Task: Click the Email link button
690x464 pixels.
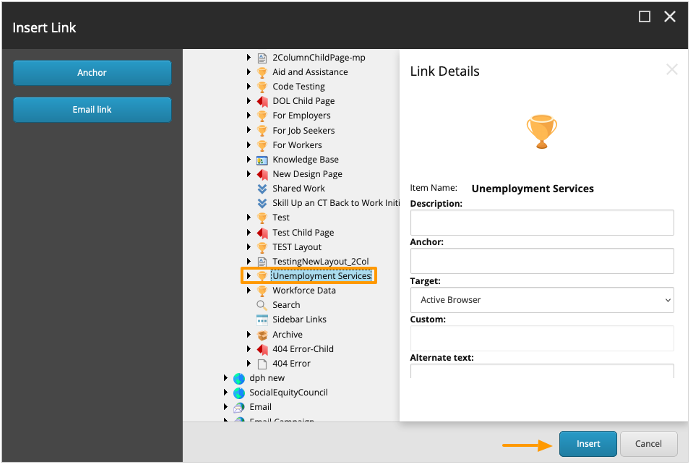Action: coord(92,110)
